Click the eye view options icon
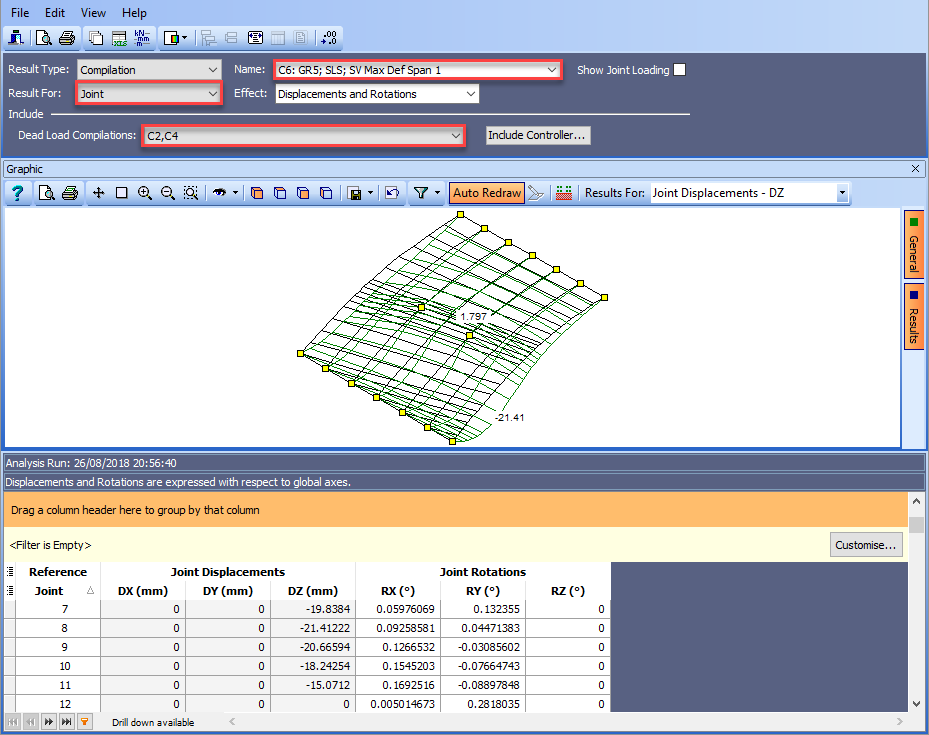 [x=220, y=193]
